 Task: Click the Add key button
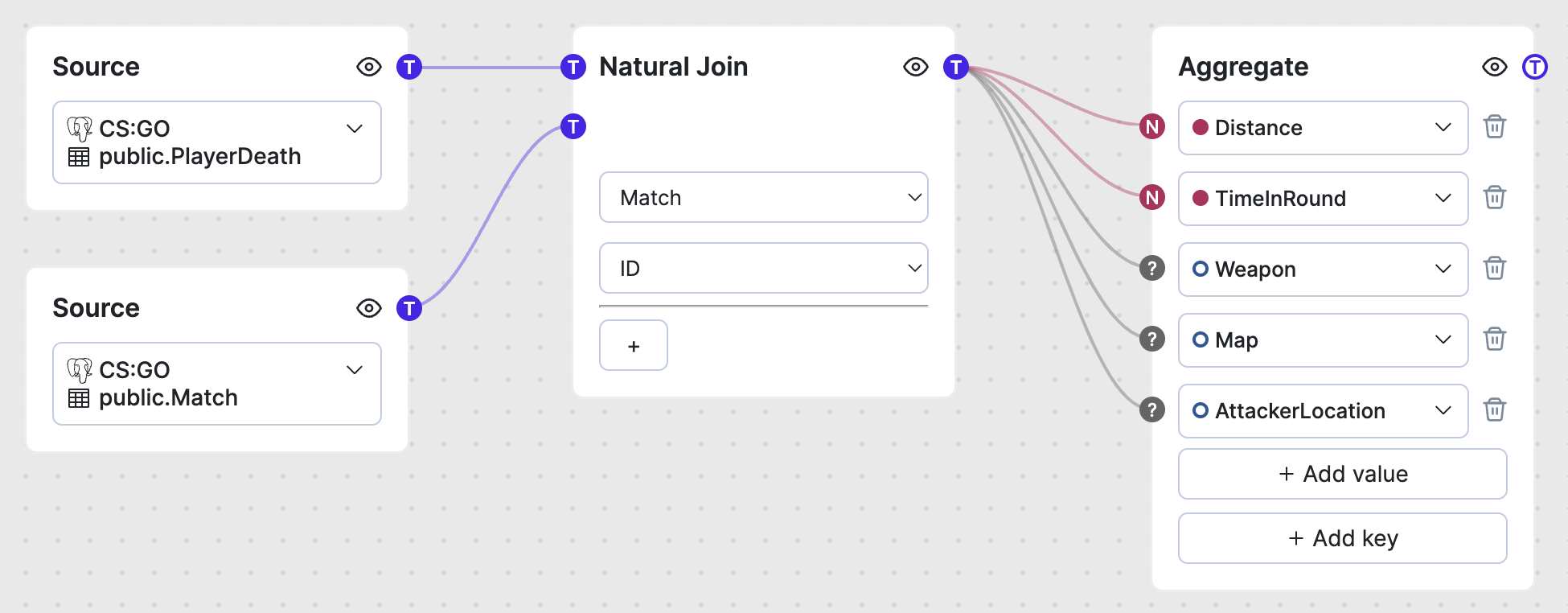pos(1343,538)
